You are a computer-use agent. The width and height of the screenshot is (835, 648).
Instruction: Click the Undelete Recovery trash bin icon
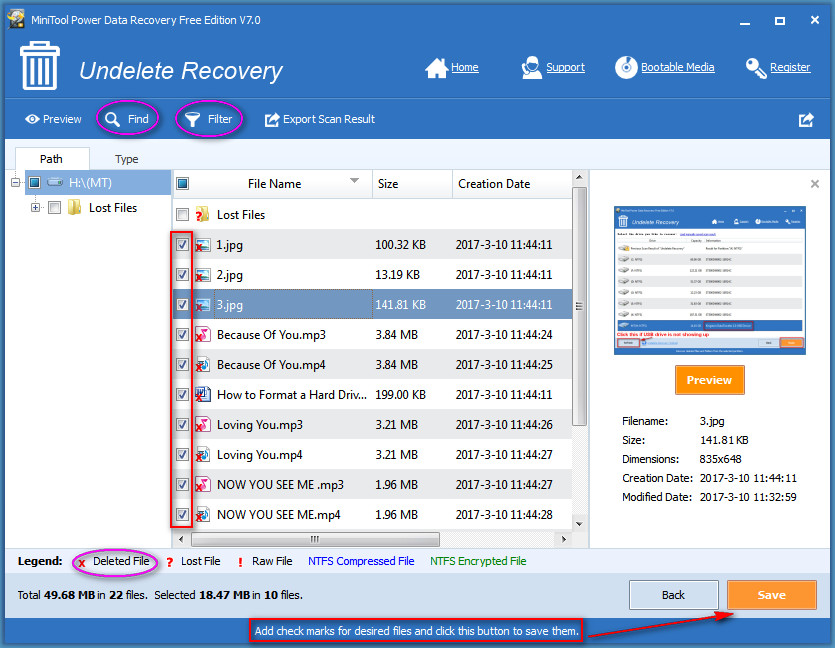coord(40,66)
